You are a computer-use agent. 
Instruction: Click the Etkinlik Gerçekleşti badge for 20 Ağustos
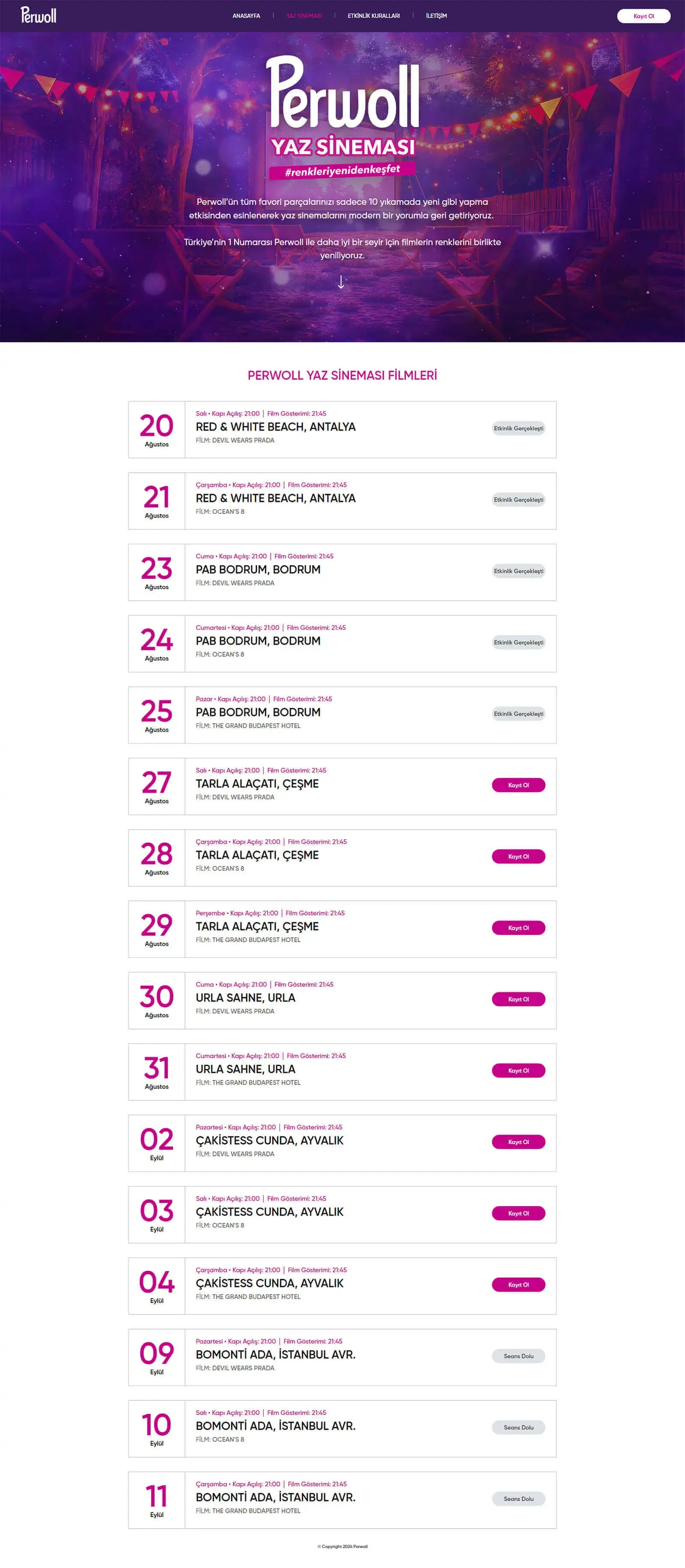tap(518, 429)
